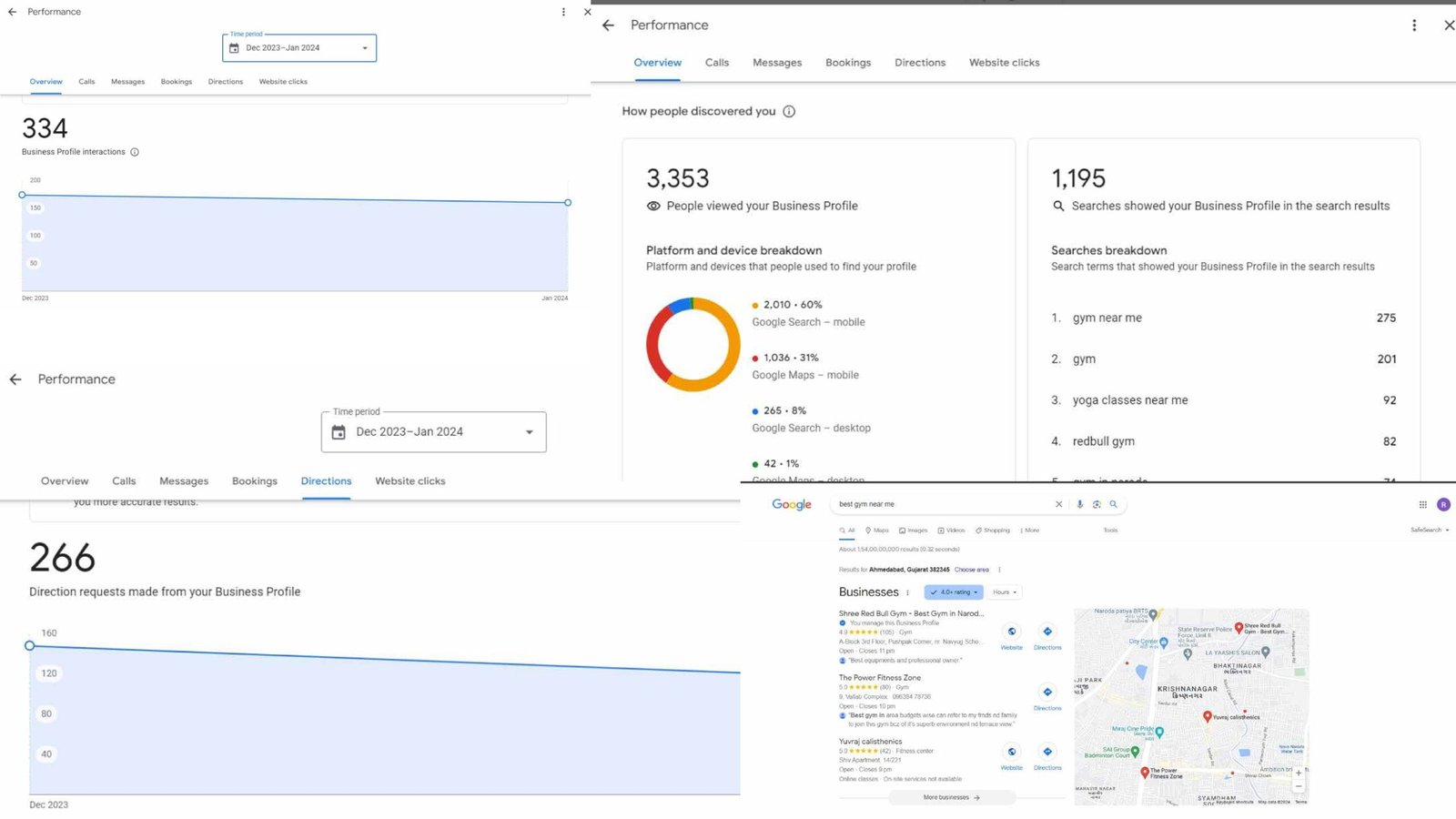Open the Google account avatar R
Image resolution: width=1456 pixels, height=819 pixels.
click(x=1443, y=504)
